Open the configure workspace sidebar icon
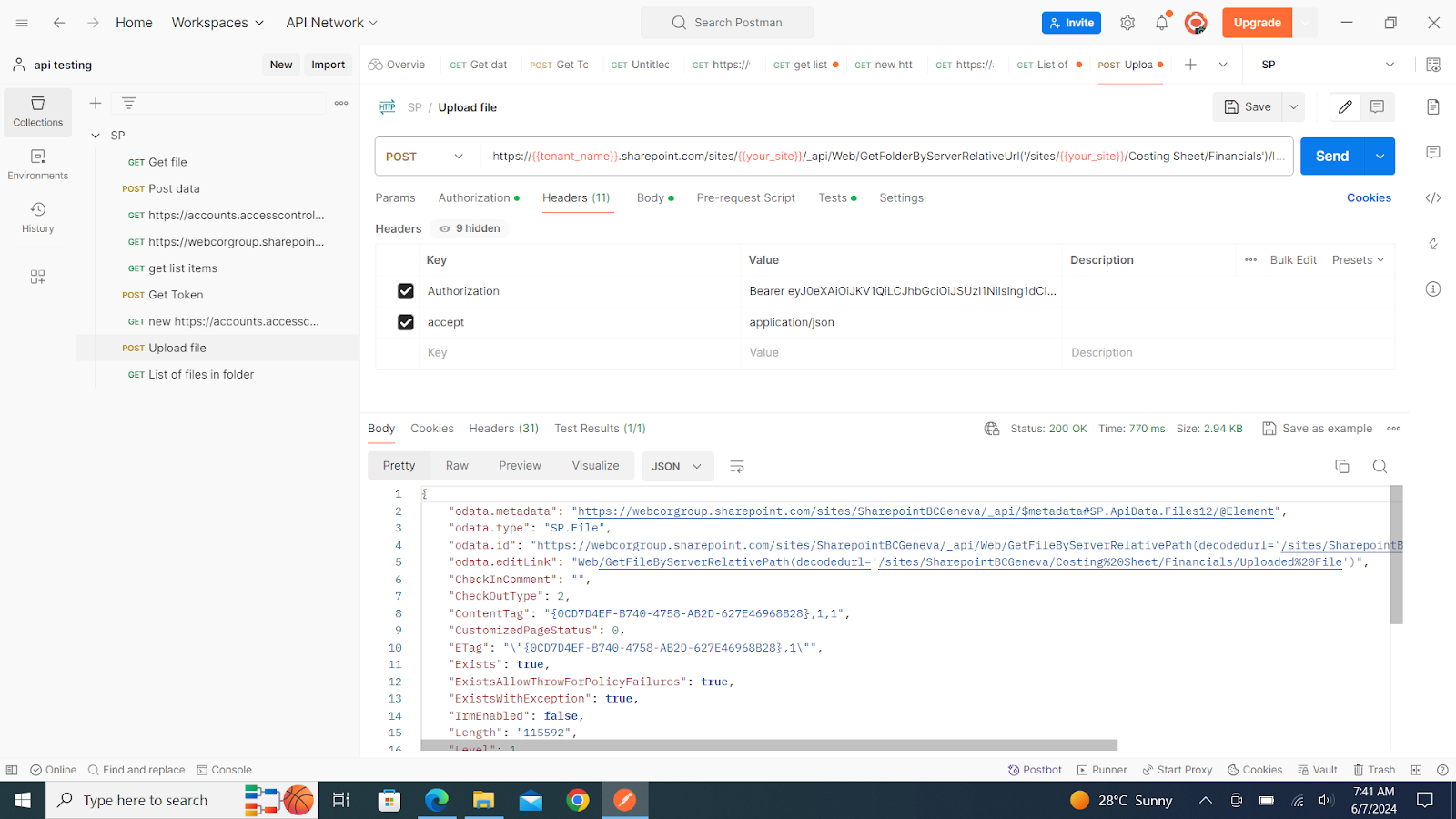This screenshot has height=819, width=1456. point(38,277)
